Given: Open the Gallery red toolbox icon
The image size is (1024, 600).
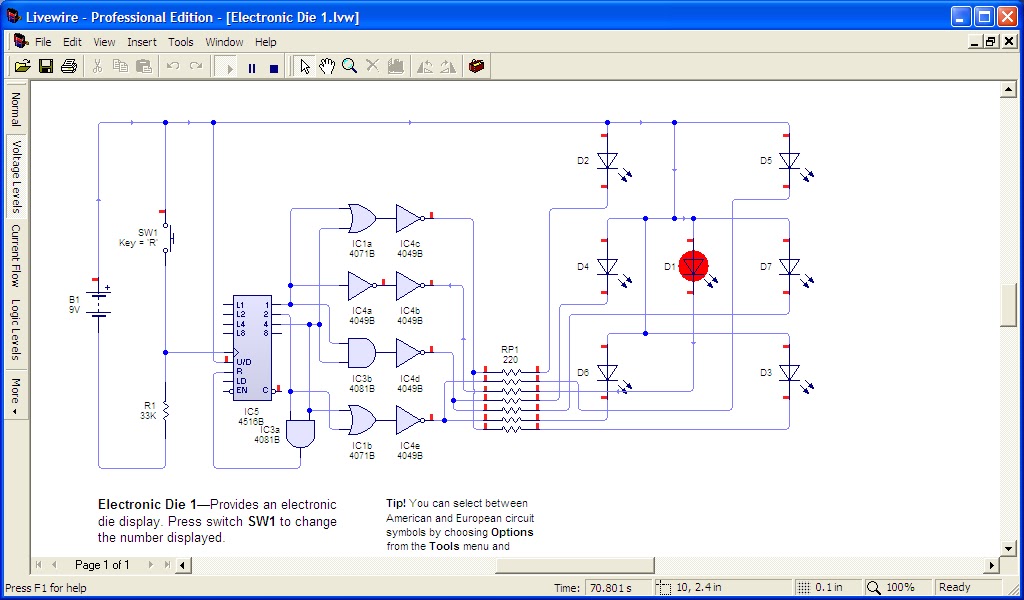Looking at the screenshot, I should point(477,66).
